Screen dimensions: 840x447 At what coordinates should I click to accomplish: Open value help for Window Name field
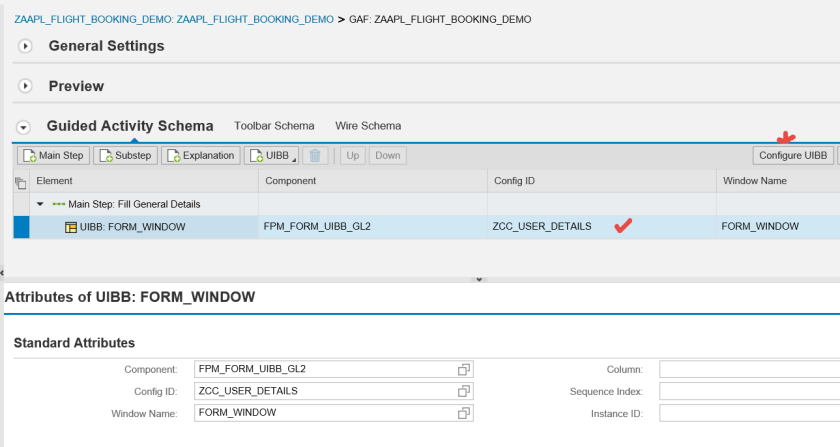click(x=464, y=413)
